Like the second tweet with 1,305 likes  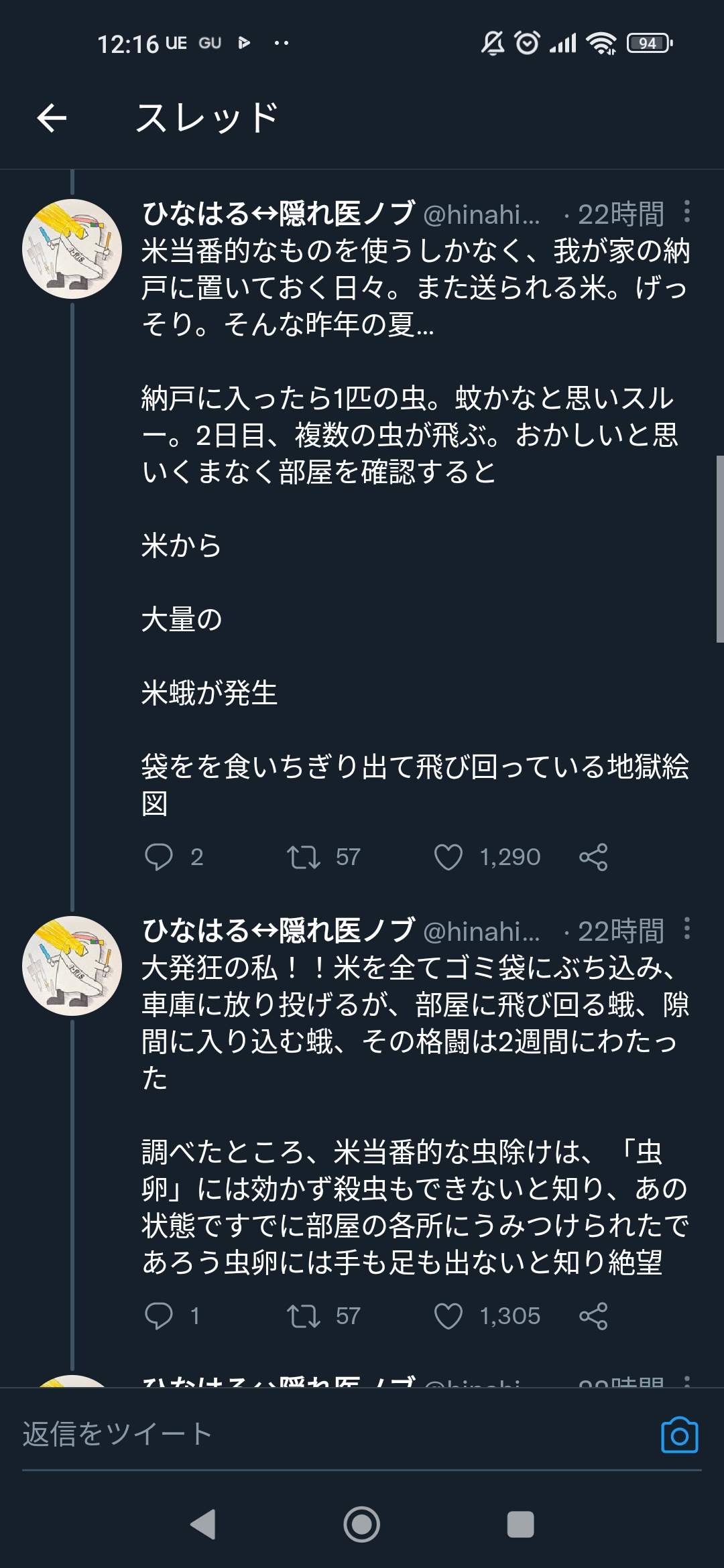click(x=448, y=1315)
